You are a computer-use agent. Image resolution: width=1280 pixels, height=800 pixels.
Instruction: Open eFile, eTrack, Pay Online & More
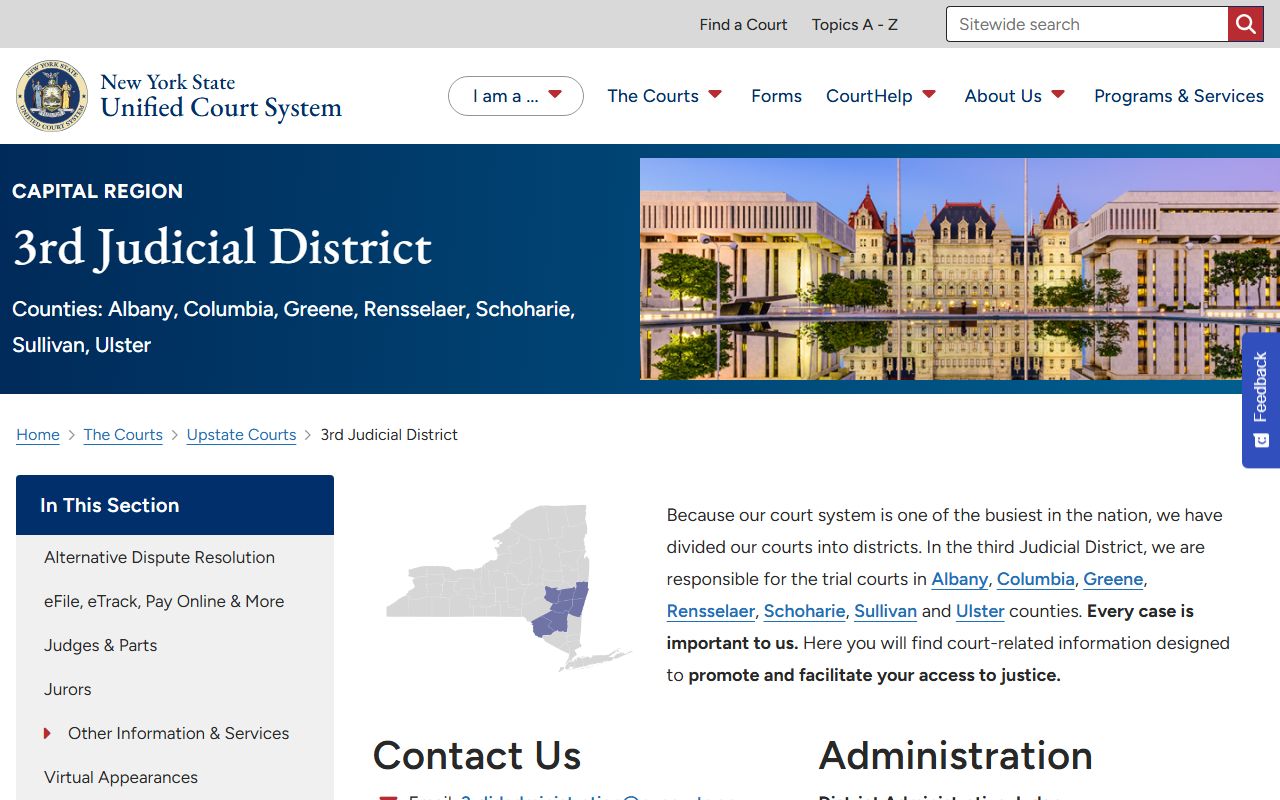(x=164, y=601)
